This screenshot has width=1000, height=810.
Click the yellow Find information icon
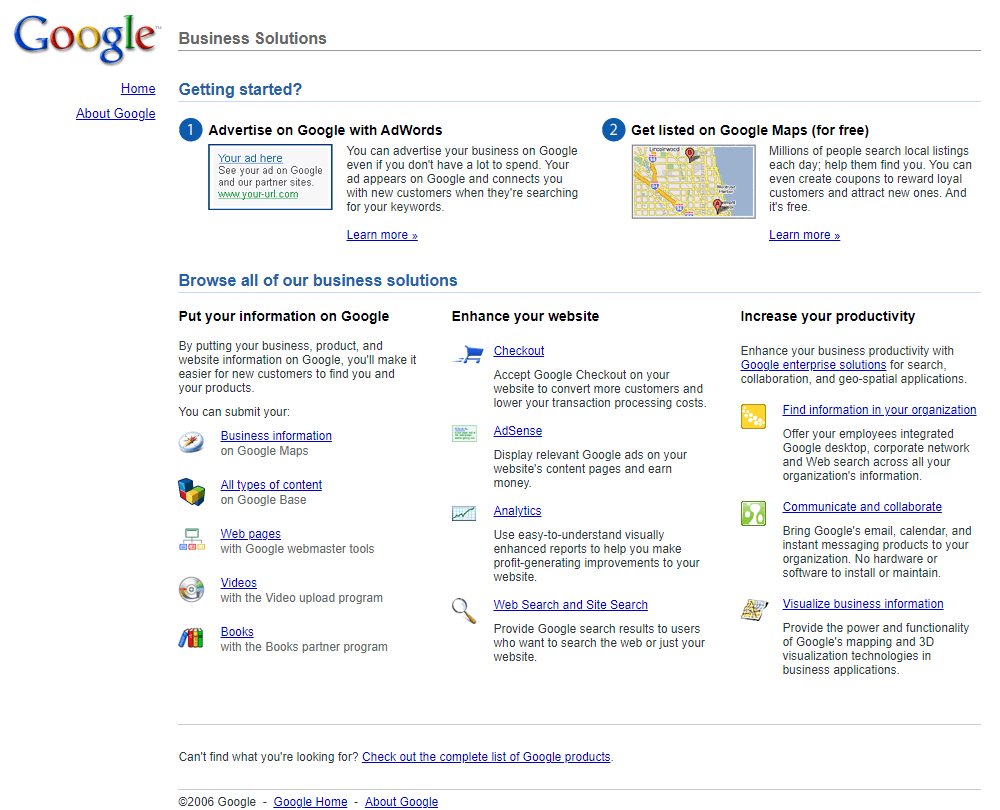click(753, 416)
